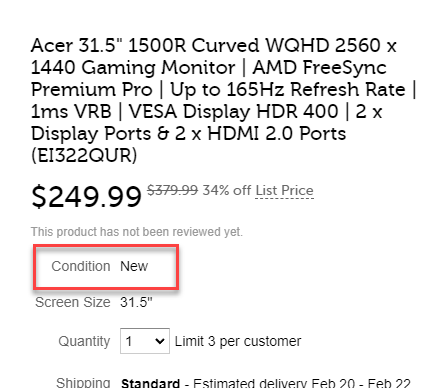The image size is (442, 388).
Task: Click the 31.5" screen size value
Action: pyautogui.click(x=136, y=302)
